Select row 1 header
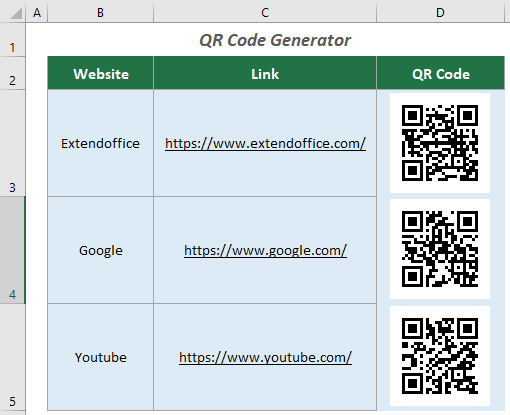510x415 pixels. click(x=13, y=40)
